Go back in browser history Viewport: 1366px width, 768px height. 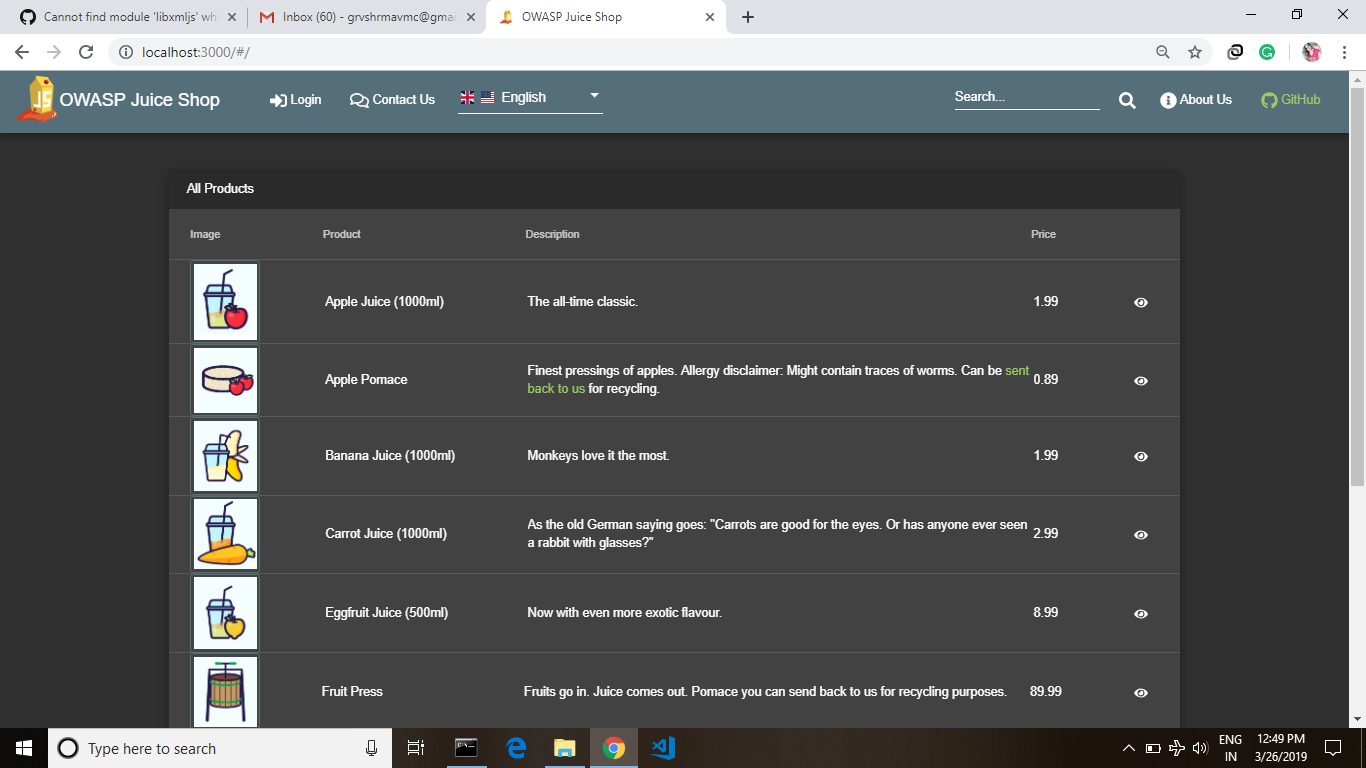tap(22, 52)
